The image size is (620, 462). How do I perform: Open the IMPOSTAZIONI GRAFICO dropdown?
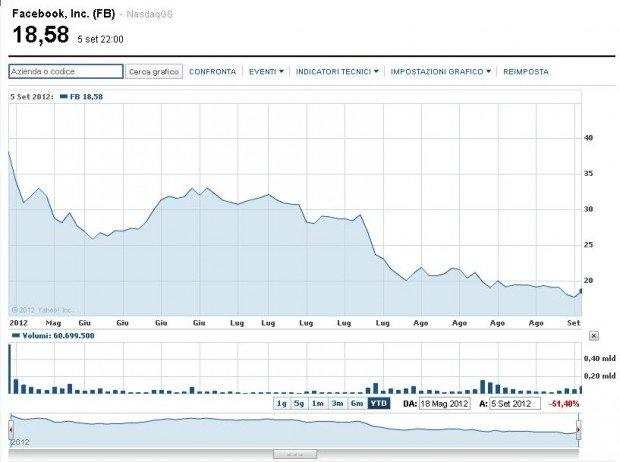tap(440, 72)
